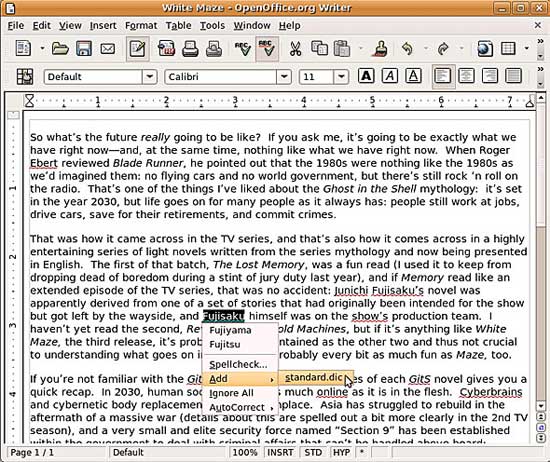This screenshot has width=550, height=462.
Task: Insert hyperlink with the globe icon
Action: click(x=485, y=48)
